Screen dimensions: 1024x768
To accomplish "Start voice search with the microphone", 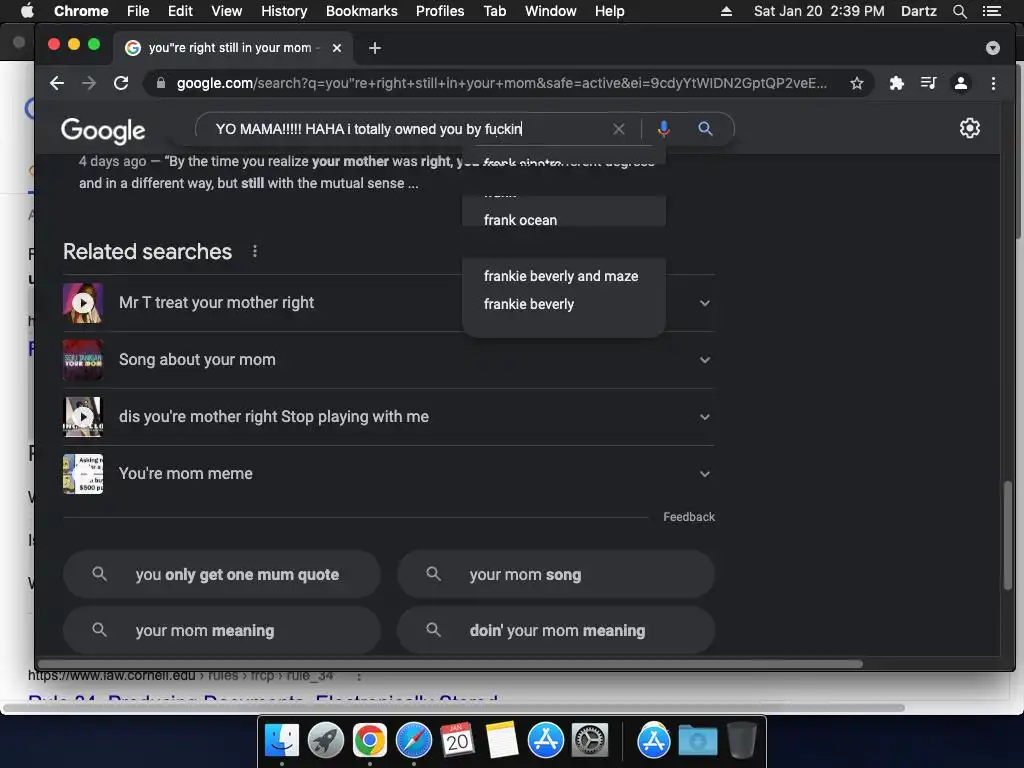I will tap(664, 129).
